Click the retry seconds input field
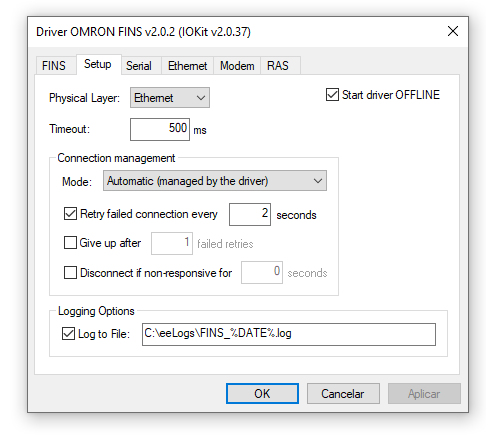The height and width of the screenshot is (436, 486). point(250,214)
